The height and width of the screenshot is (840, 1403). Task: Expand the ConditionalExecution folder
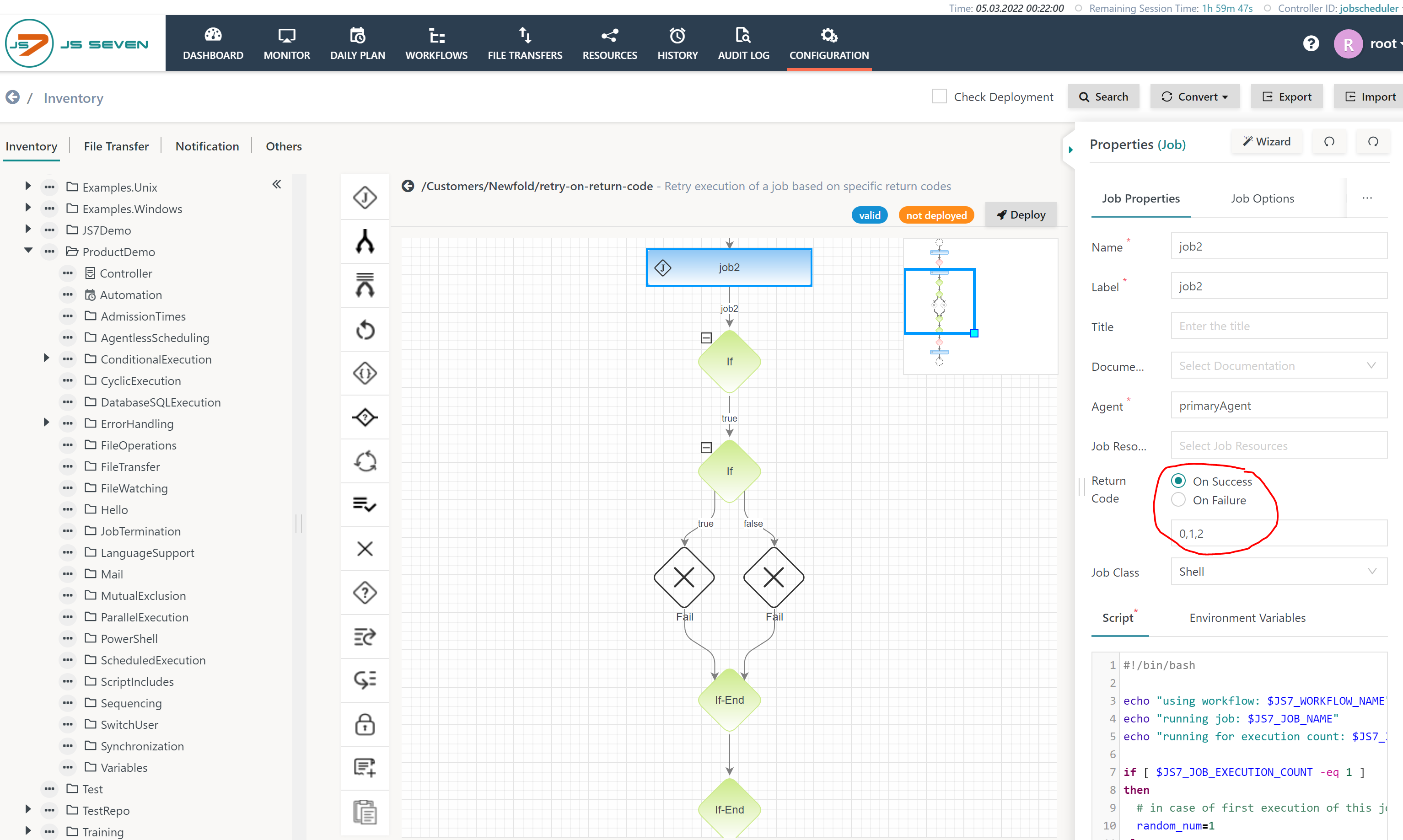pyautogui.click(x=46, y=358)
